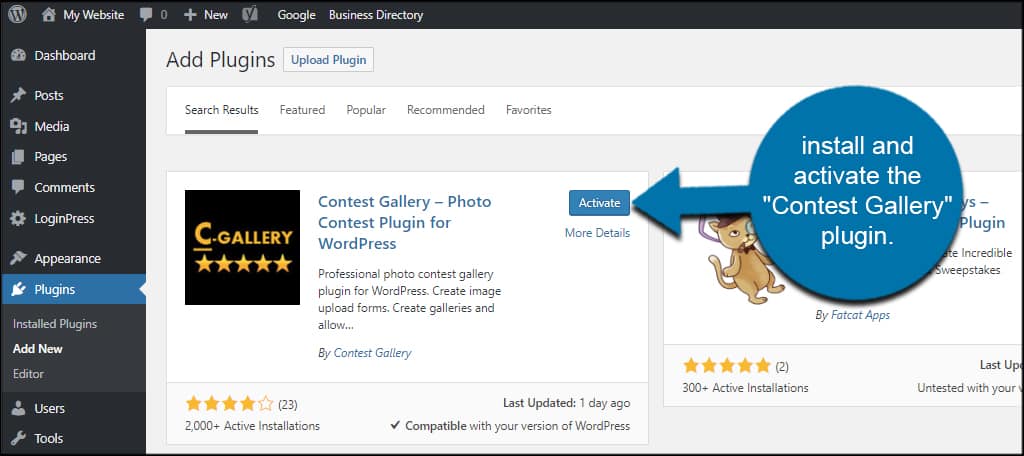Activate the Contest Gallery plugin
This screenshot has height=456, width=1024.
pos(599,203)
